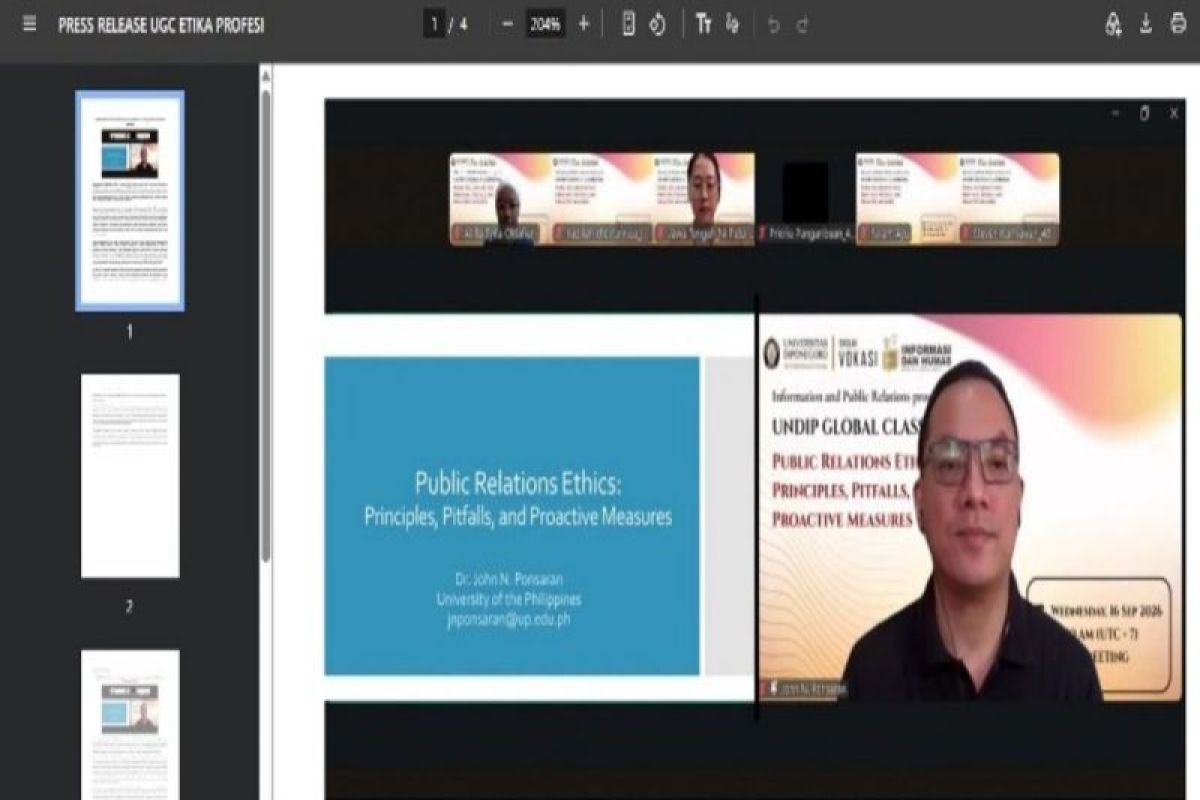
Task: Rotate the document counterclockwise
Action: [657, 25]
